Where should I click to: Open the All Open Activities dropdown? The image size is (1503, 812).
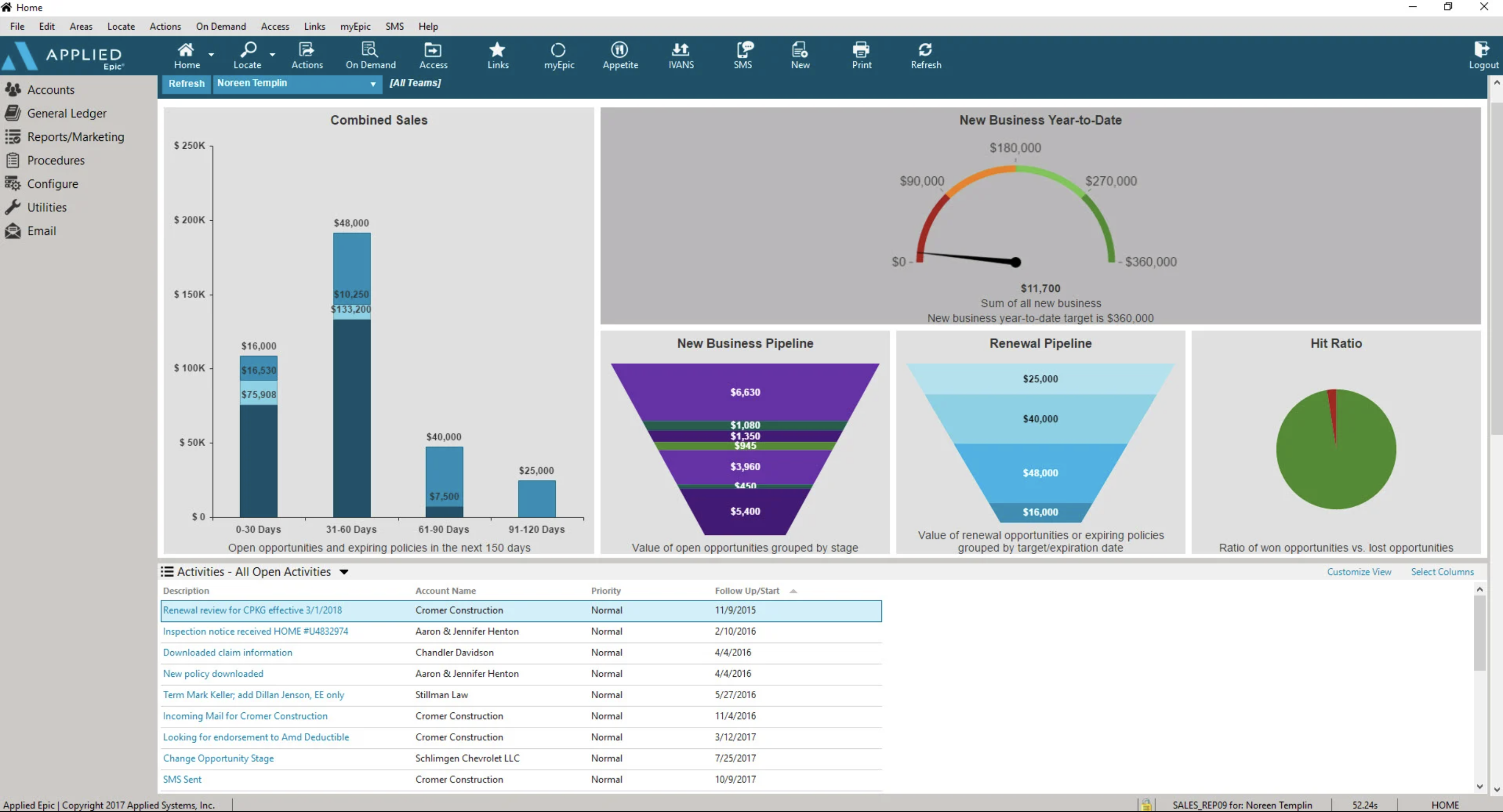point(344,571)
